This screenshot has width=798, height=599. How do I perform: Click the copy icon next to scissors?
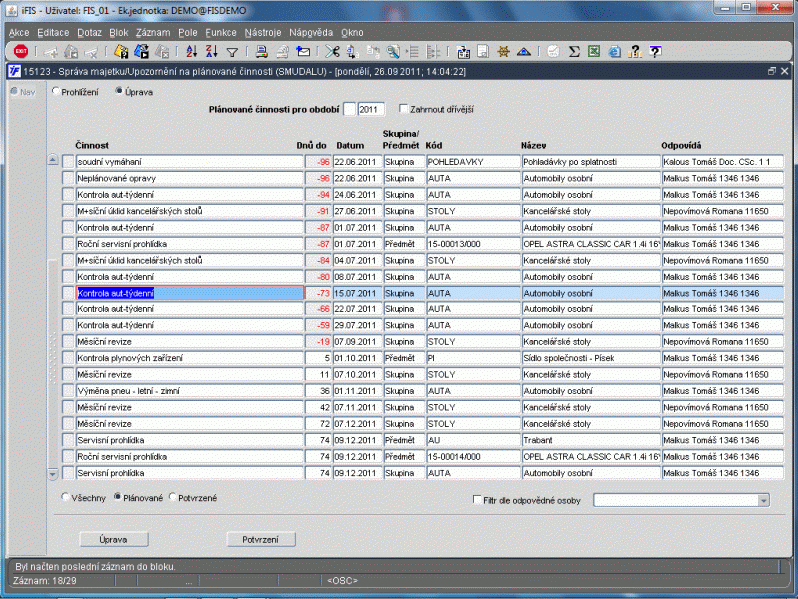352,51
